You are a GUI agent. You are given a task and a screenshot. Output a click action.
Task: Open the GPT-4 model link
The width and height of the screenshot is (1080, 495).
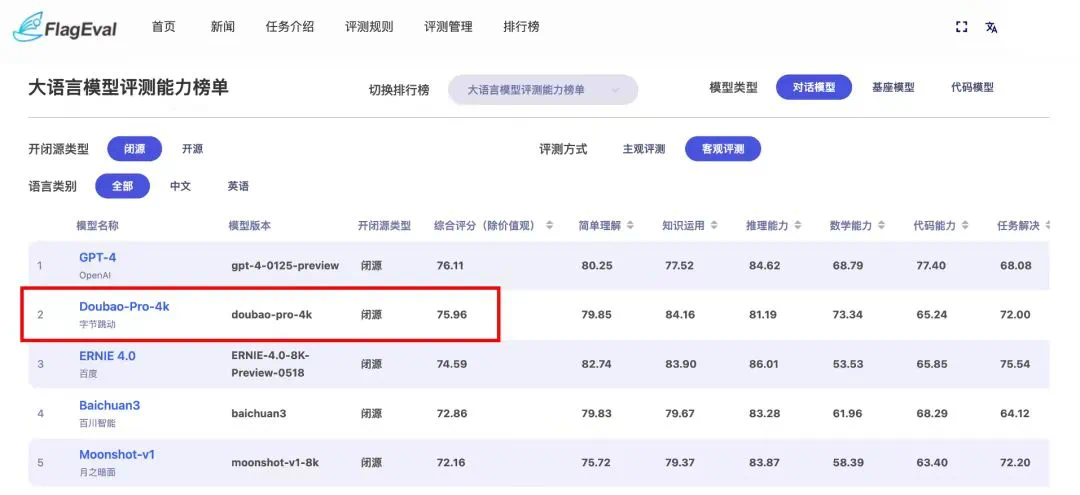97,257
